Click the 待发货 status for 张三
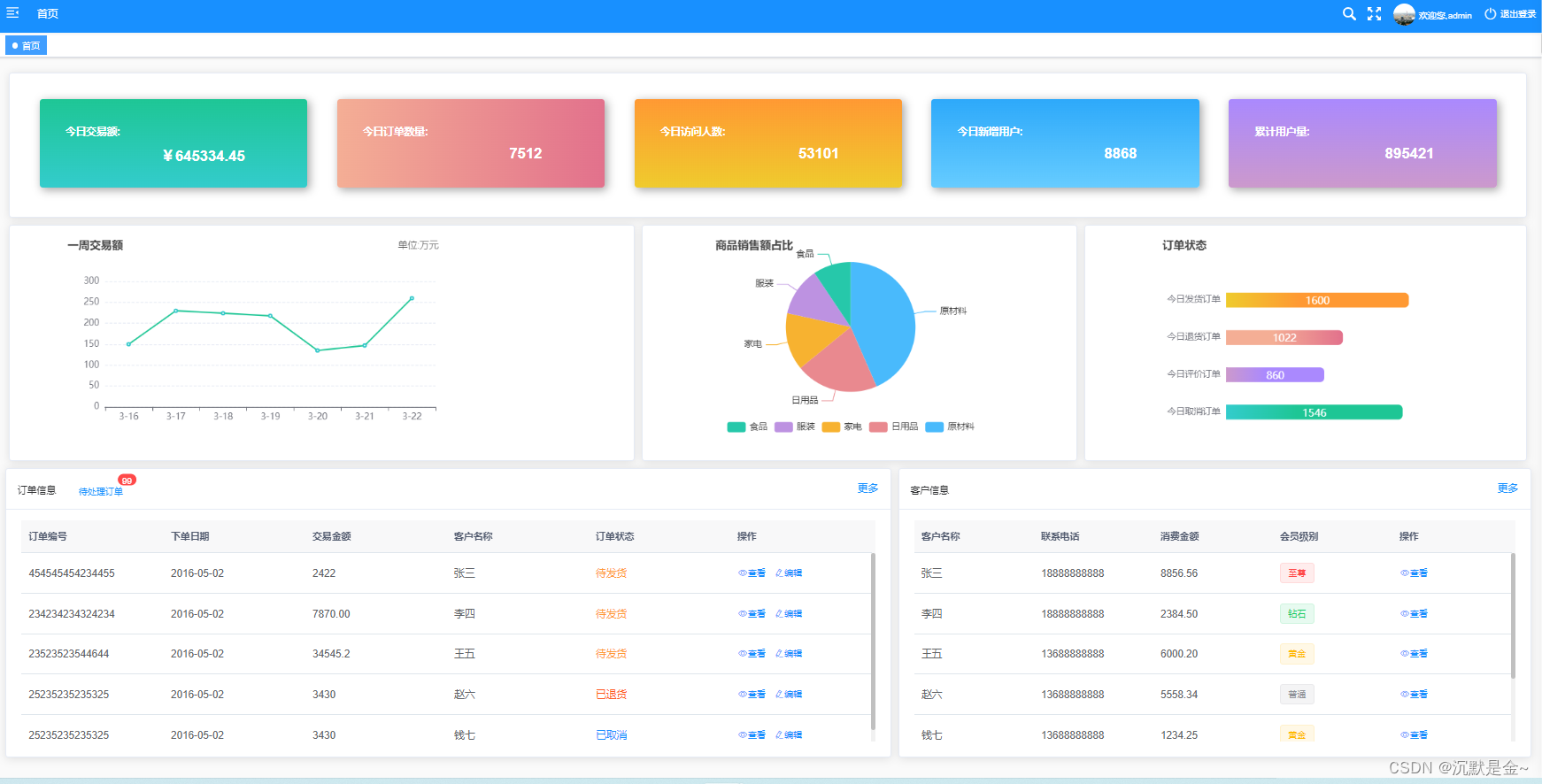Viewport: 1542px width, 784px height. (x=612, y=573)
